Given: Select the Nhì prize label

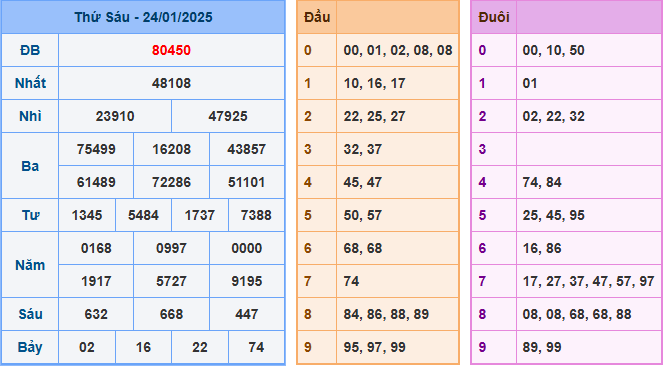Looking at the screenshot, I should click(x=30, y=116).
